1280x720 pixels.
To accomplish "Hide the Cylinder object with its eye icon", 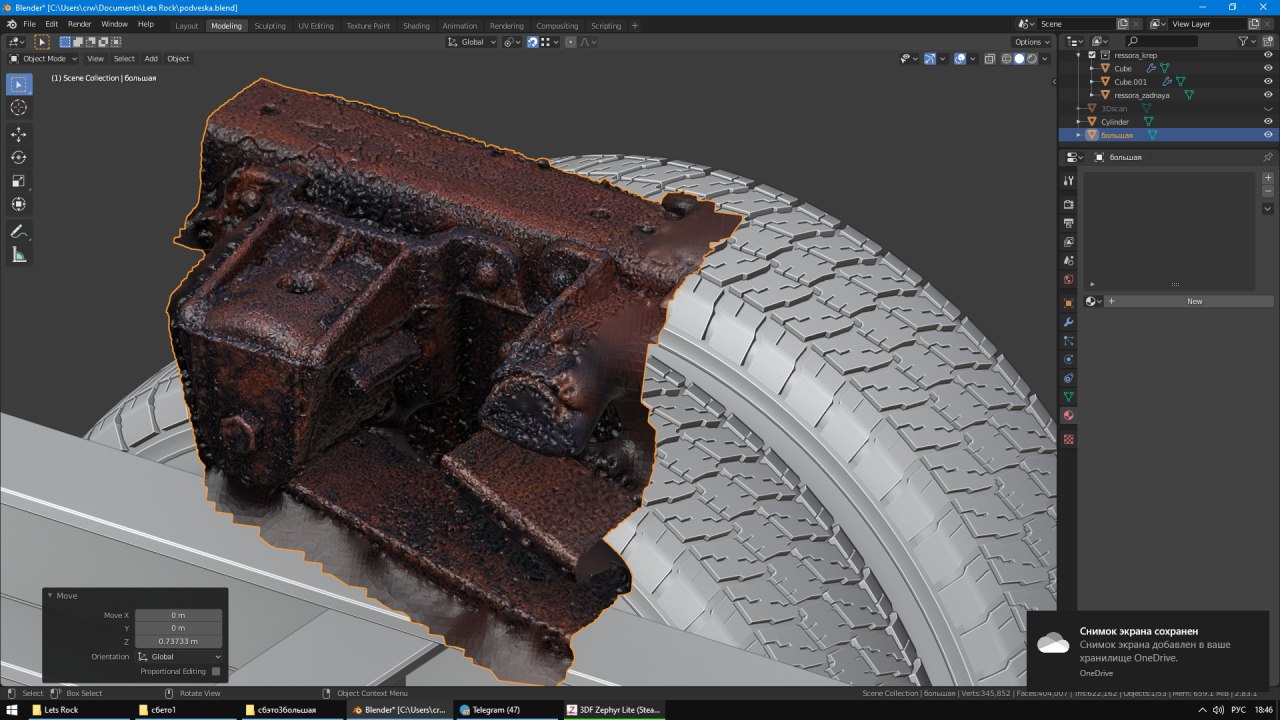I will [1268, 121].
